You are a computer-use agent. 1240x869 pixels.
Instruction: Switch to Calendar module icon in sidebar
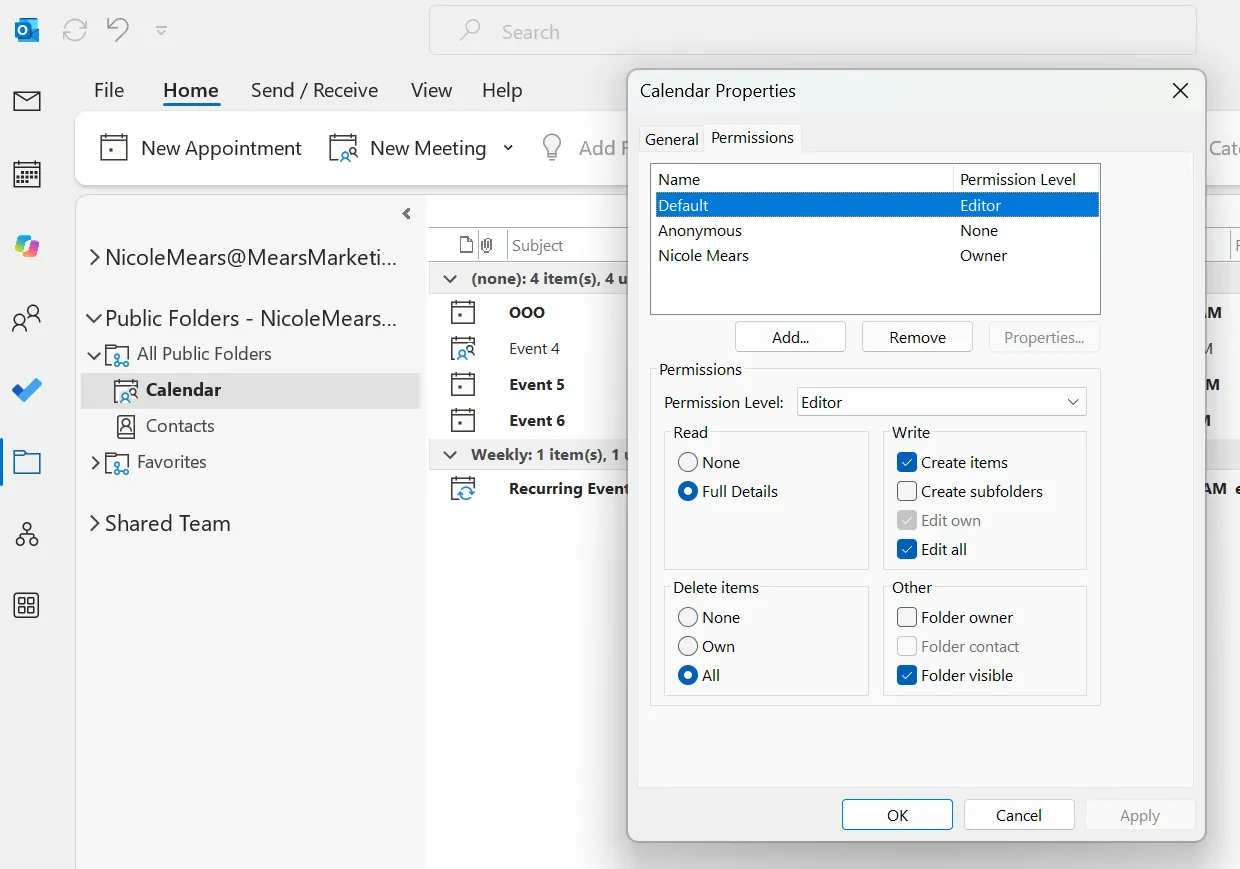[27, 174]
